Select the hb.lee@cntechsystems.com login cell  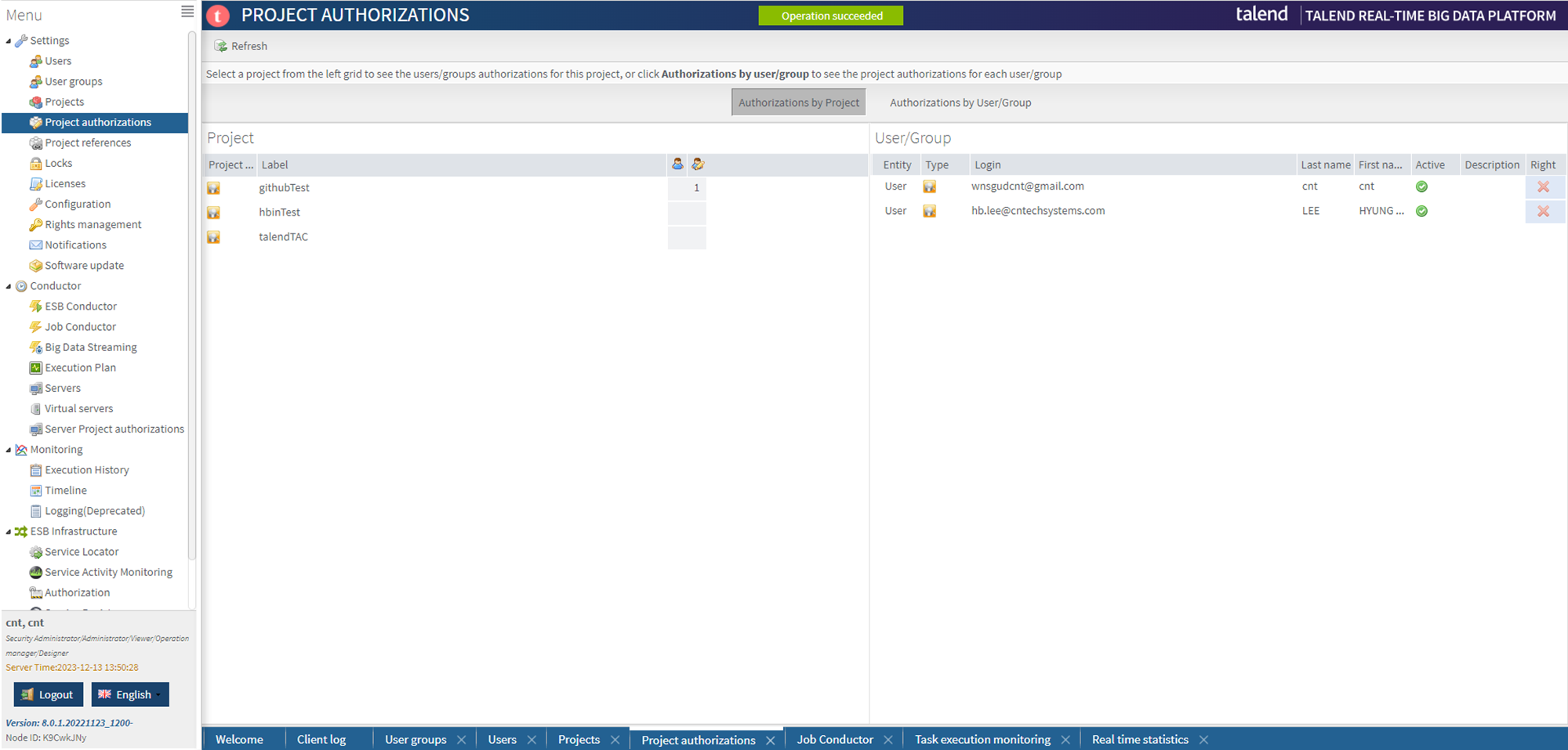(x=1038, y=211)
